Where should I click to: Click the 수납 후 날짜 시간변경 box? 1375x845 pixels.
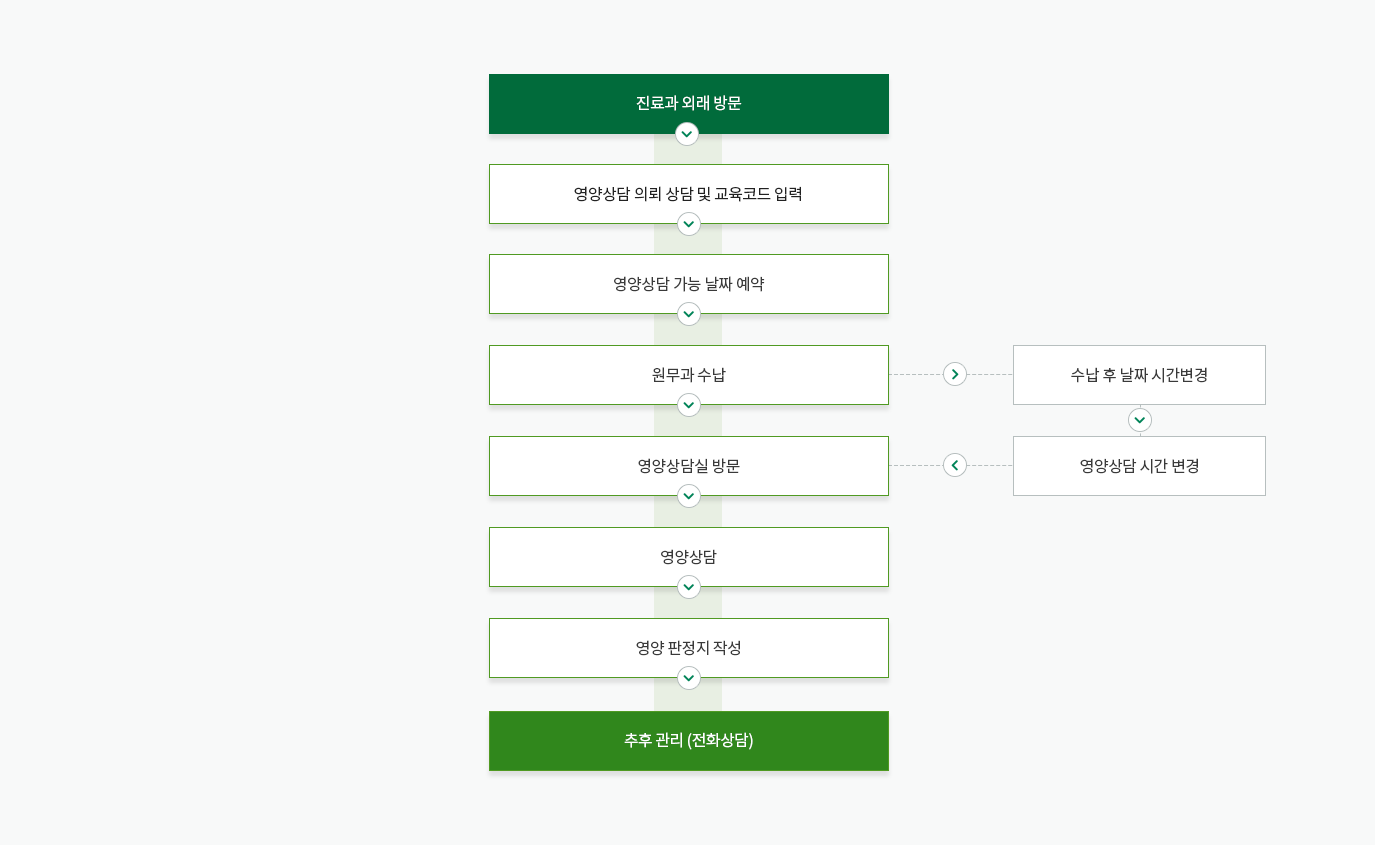[x=1139, y=374]
